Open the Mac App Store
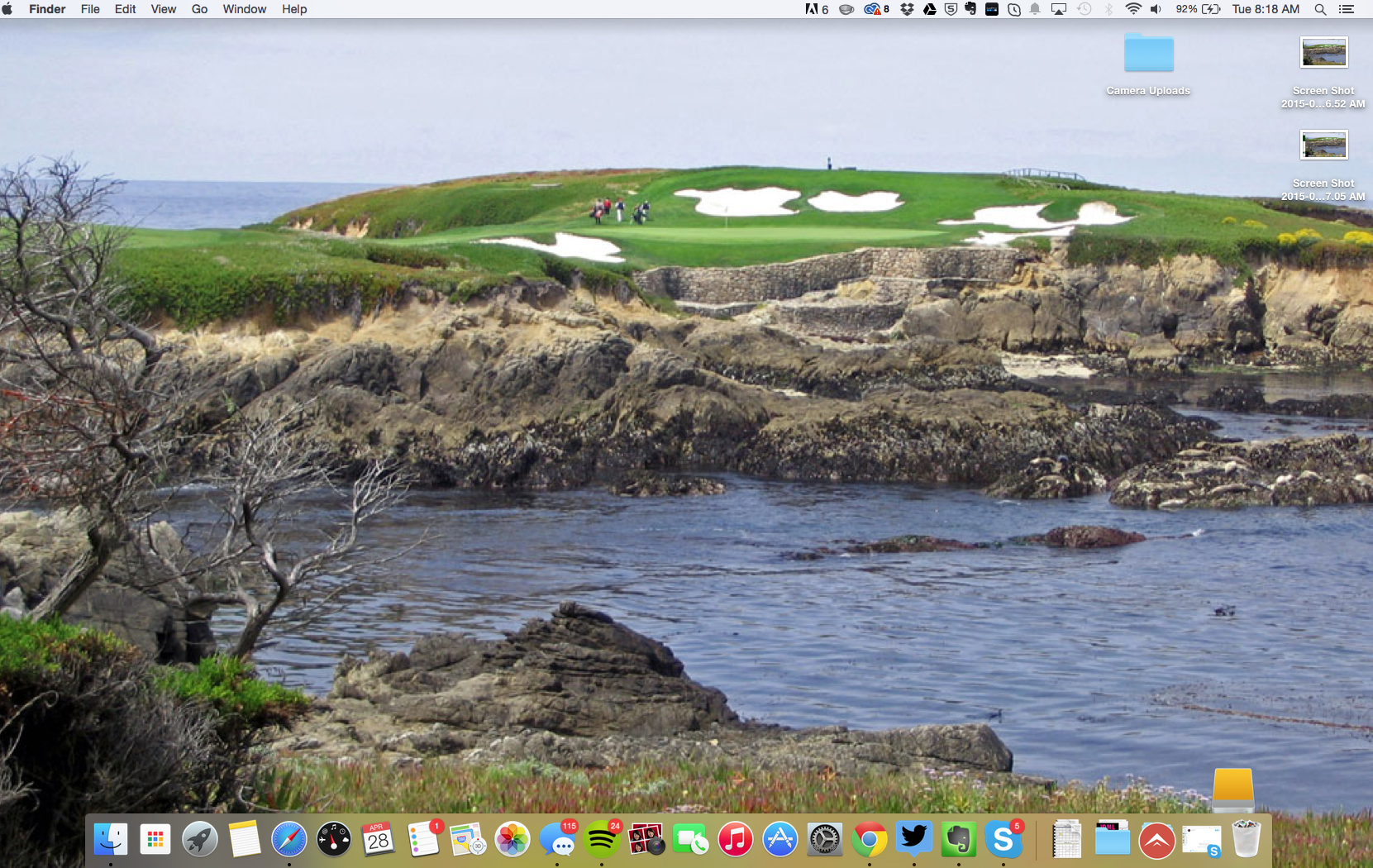Image resolution: width=1373 pixels, height=868 pixels. tap(779, 840)
